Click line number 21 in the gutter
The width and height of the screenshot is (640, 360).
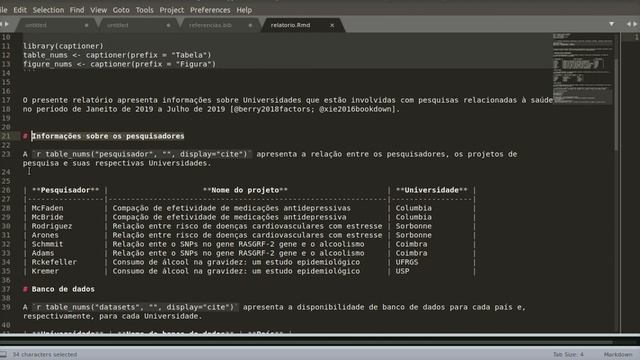coord(6,136)
